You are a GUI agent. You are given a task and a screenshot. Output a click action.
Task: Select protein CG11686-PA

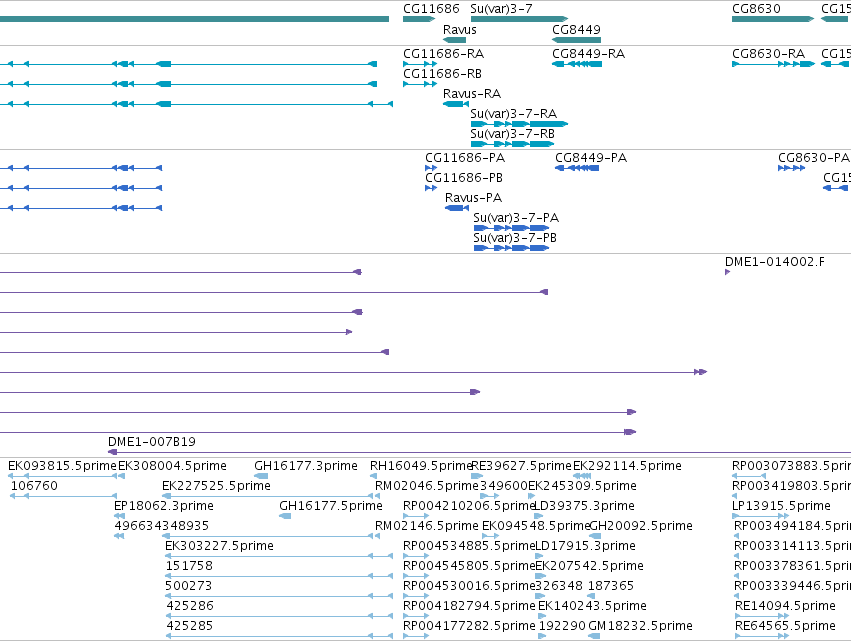point(431,168)
